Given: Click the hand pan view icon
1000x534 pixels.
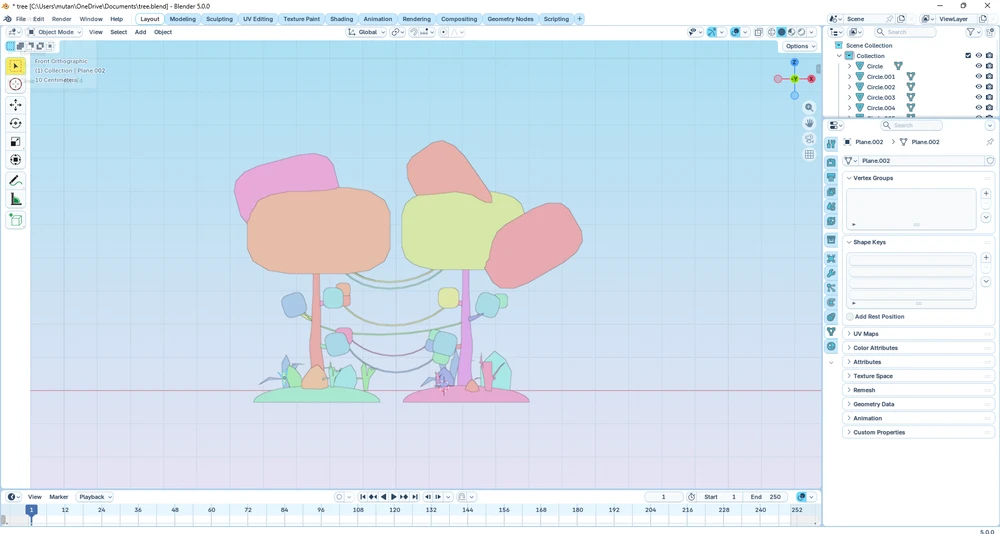Looking at the screenshot, I should pos(809,123).
